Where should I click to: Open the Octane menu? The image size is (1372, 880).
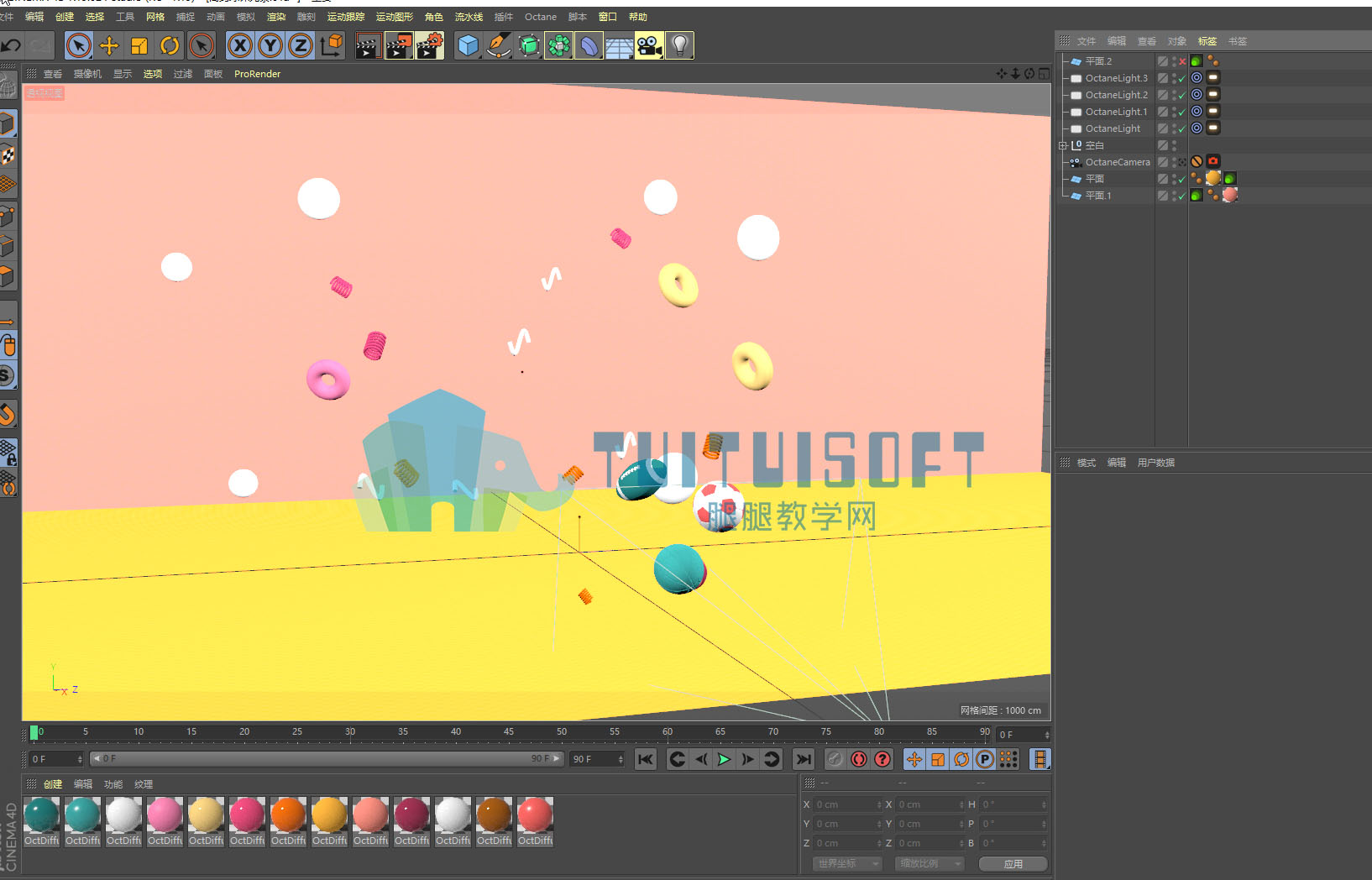541,17
